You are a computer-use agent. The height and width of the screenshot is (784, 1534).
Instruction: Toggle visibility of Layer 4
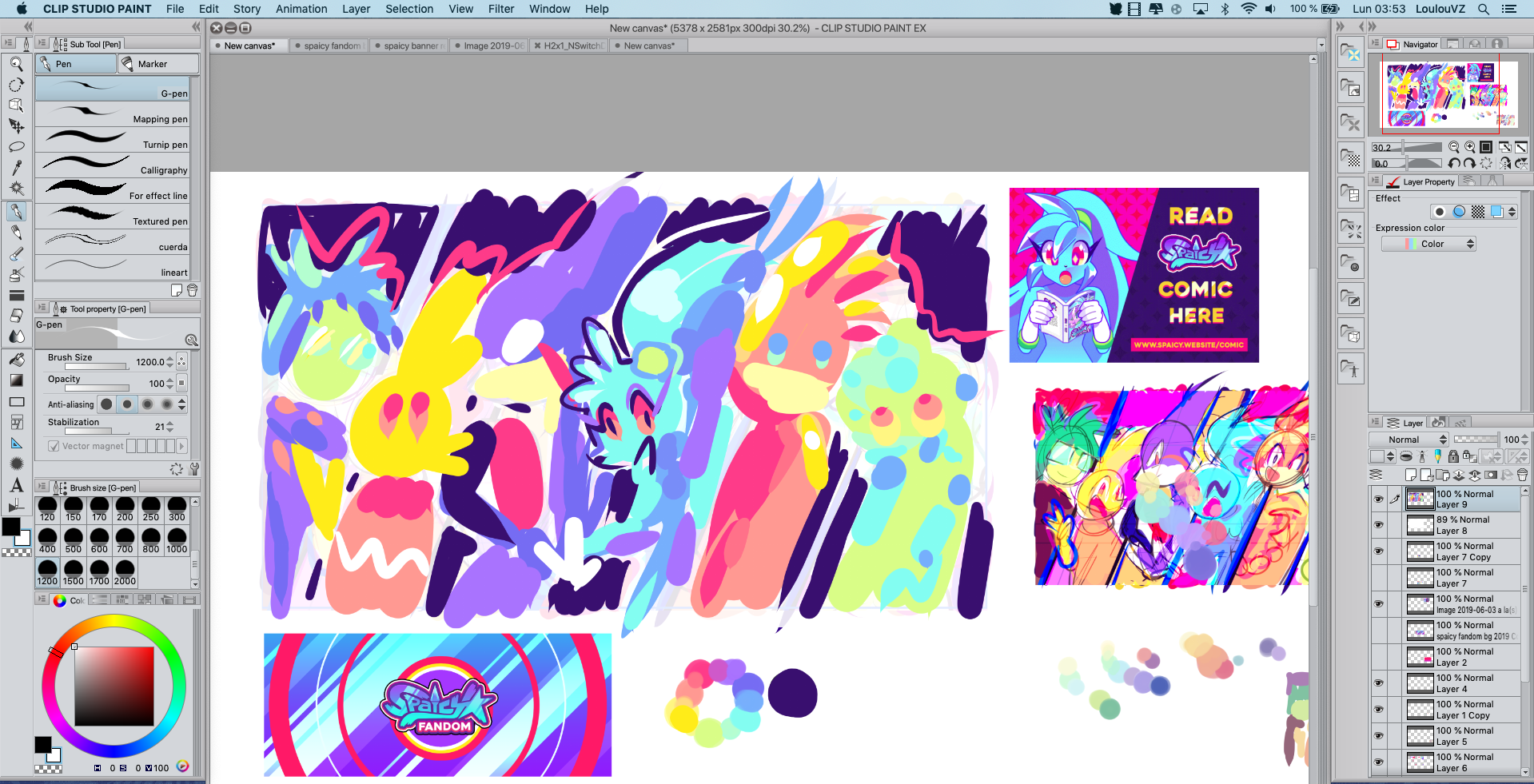click(1378, 683)
